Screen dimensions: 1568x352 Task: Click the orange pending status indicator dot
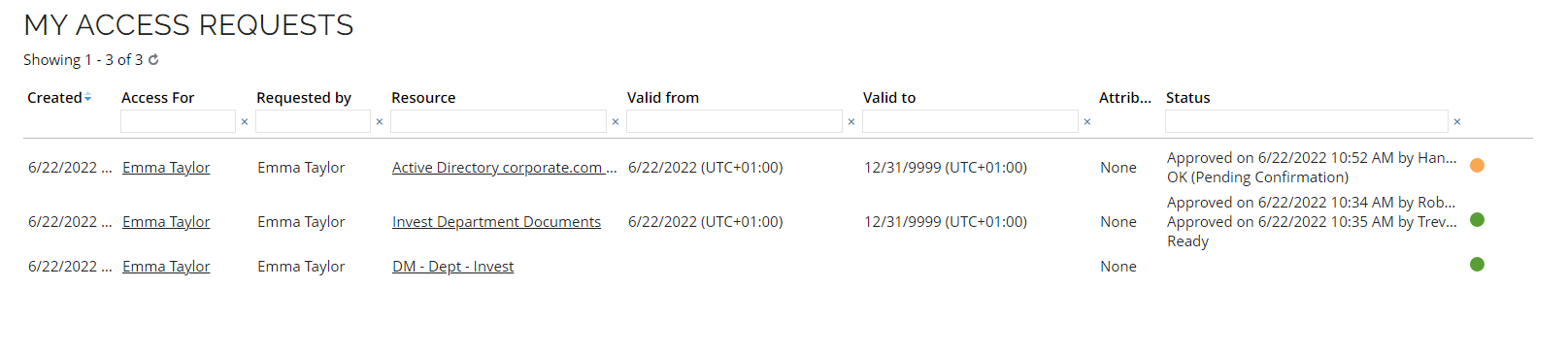click(x=1477, y=166)
